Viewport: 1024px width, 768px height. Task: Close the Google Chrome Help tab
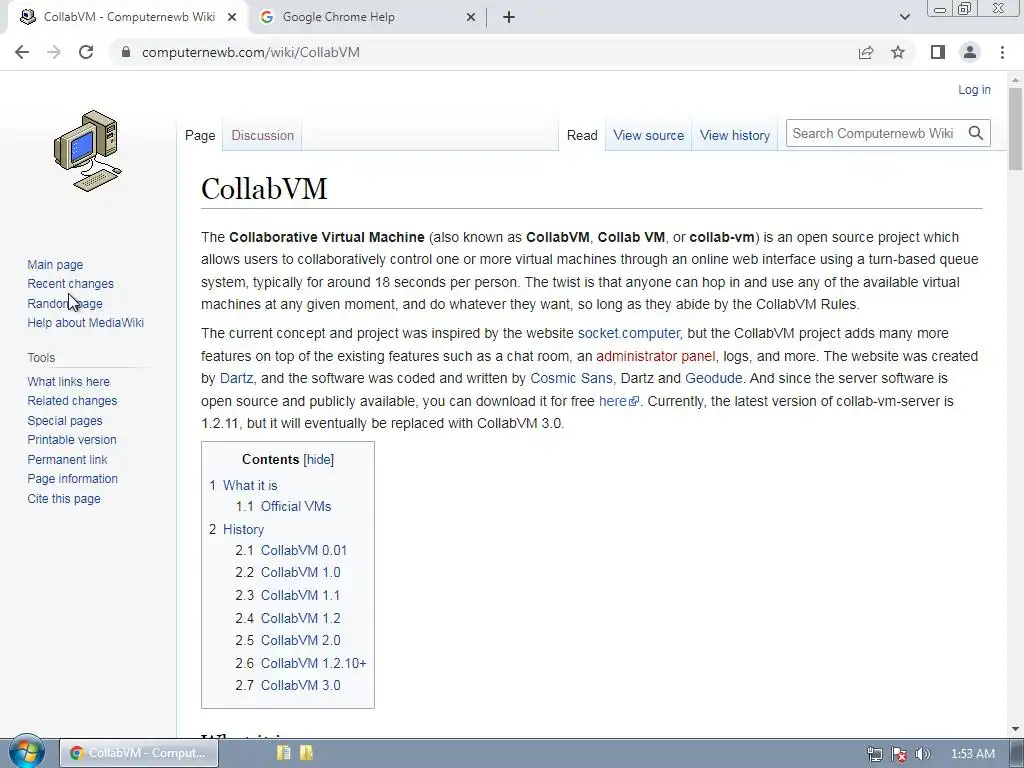coord(471,18)
